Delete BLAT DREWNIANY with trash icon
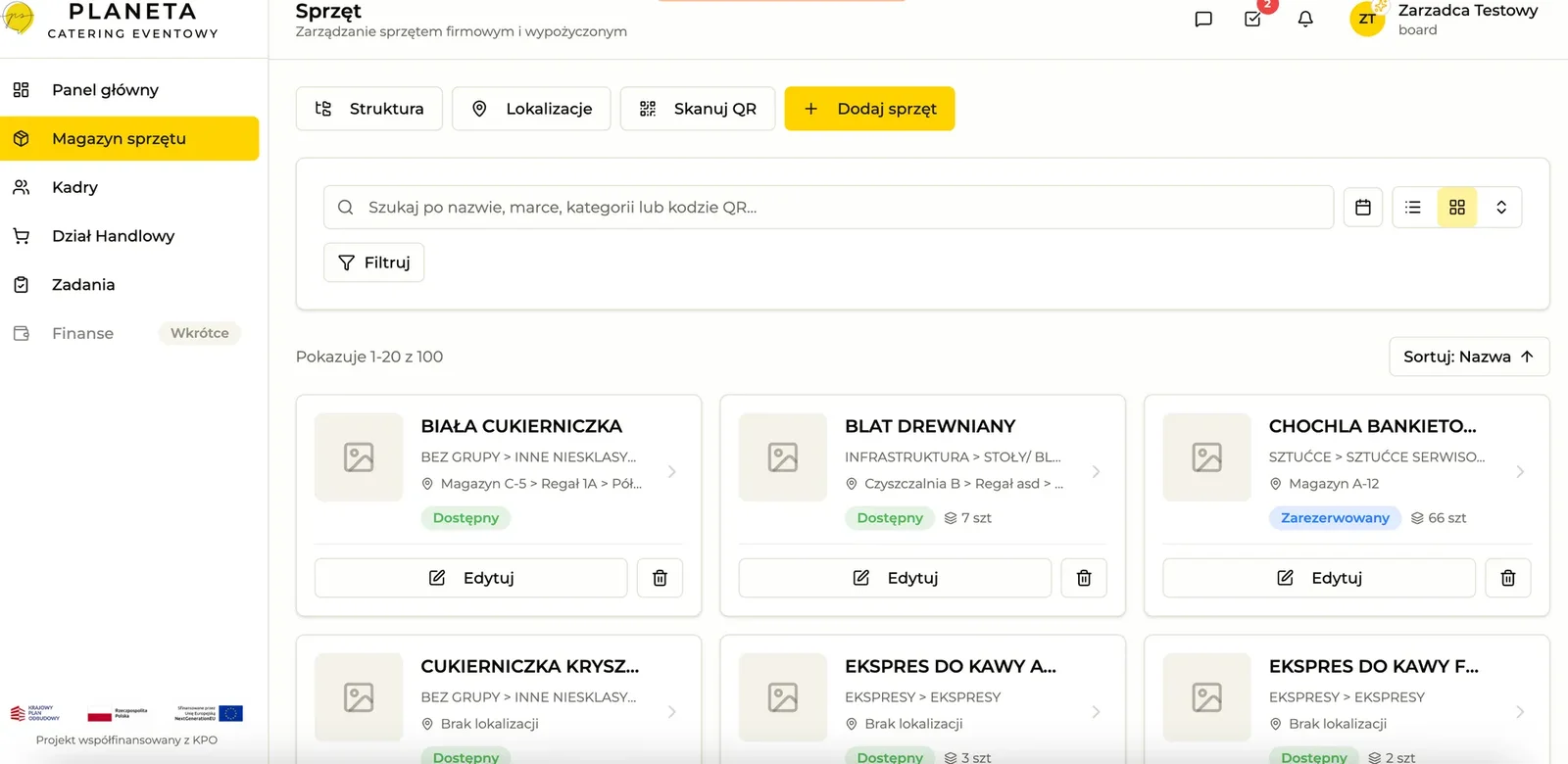Image resolution: width=1568 pixels, height=764 pixels. click(x=1084, y=578)
